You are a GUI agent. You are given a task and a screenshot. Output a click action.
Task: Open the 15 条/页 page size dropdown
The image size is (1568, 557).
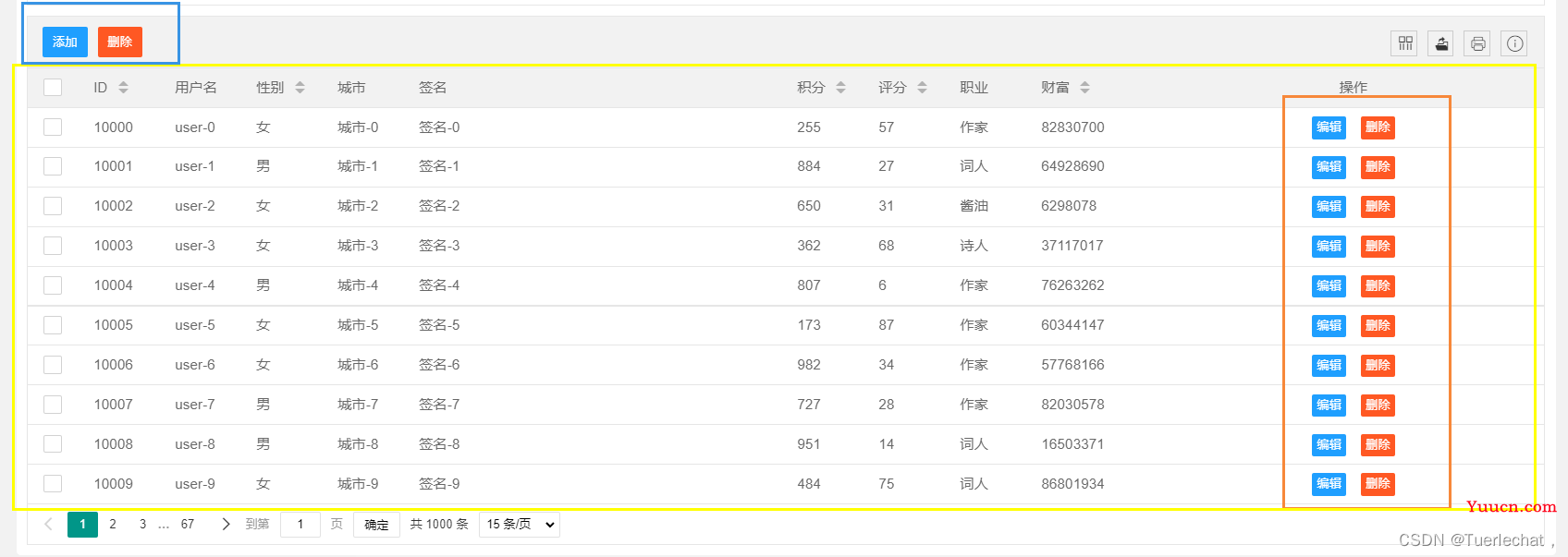(520, 525)
